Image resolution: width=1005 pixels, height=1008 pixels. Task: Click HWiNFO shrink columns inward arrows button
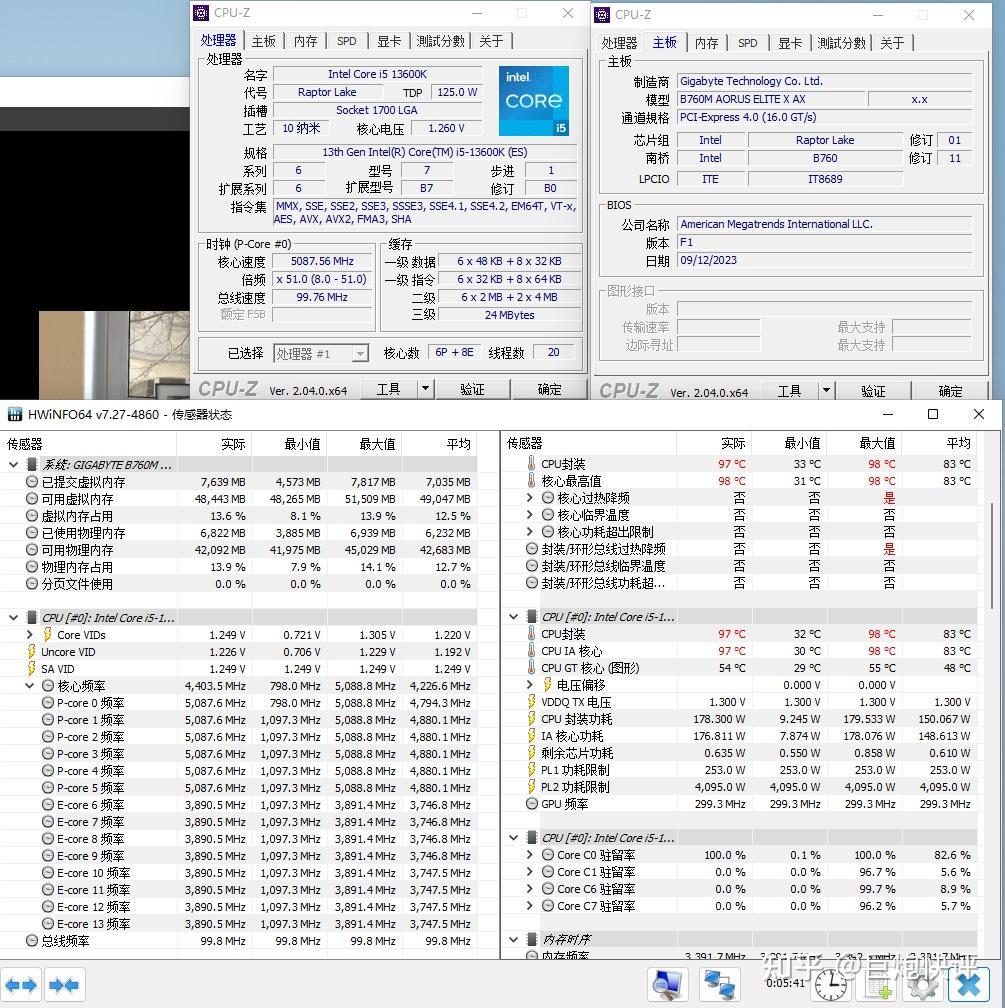(64, 985)
